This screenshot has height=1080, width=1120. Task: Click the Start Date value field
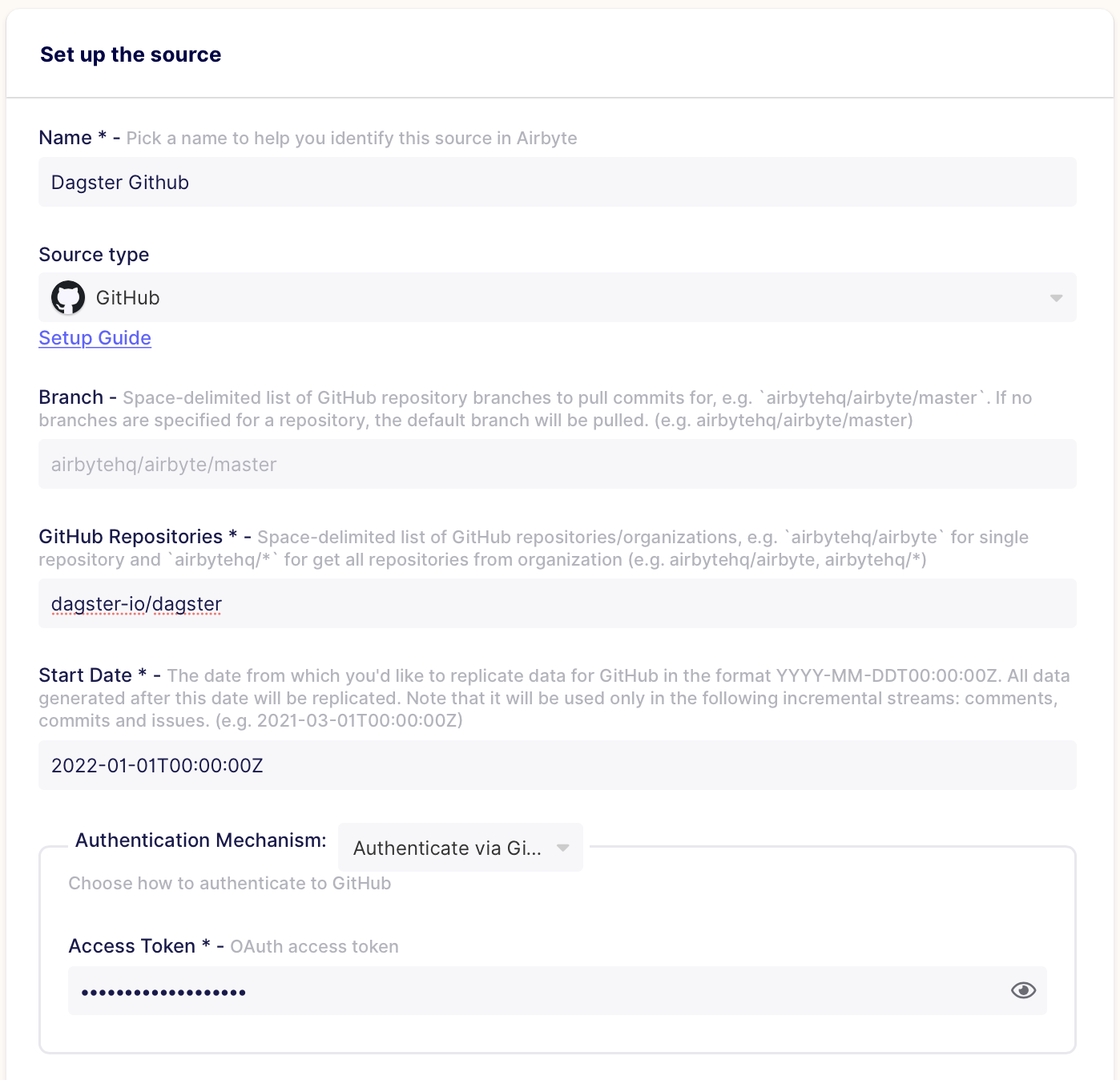click(320, 764)
